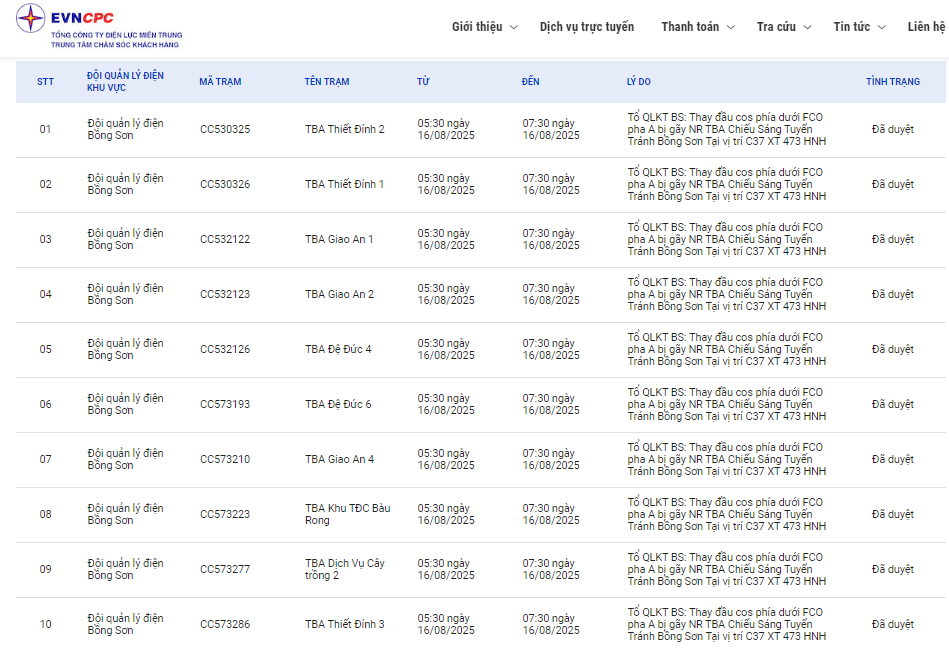Image resolution: width=949 pixels, height=651 pixels.
Task: Click the Giới thiệu menu label
Action: 477,27
